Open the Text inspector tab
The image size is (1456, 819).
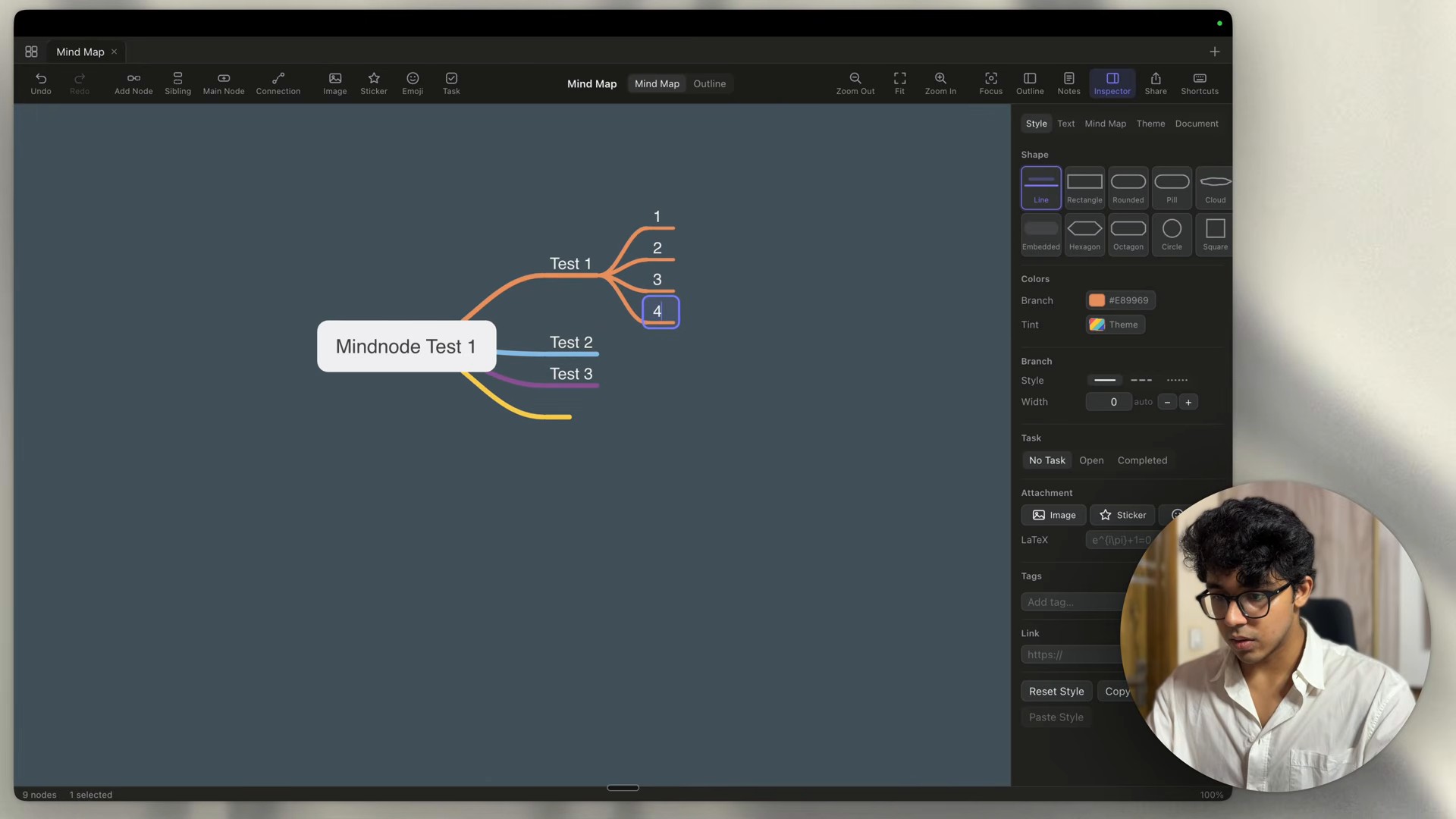pyautogui.click(x=1065, y=124)
